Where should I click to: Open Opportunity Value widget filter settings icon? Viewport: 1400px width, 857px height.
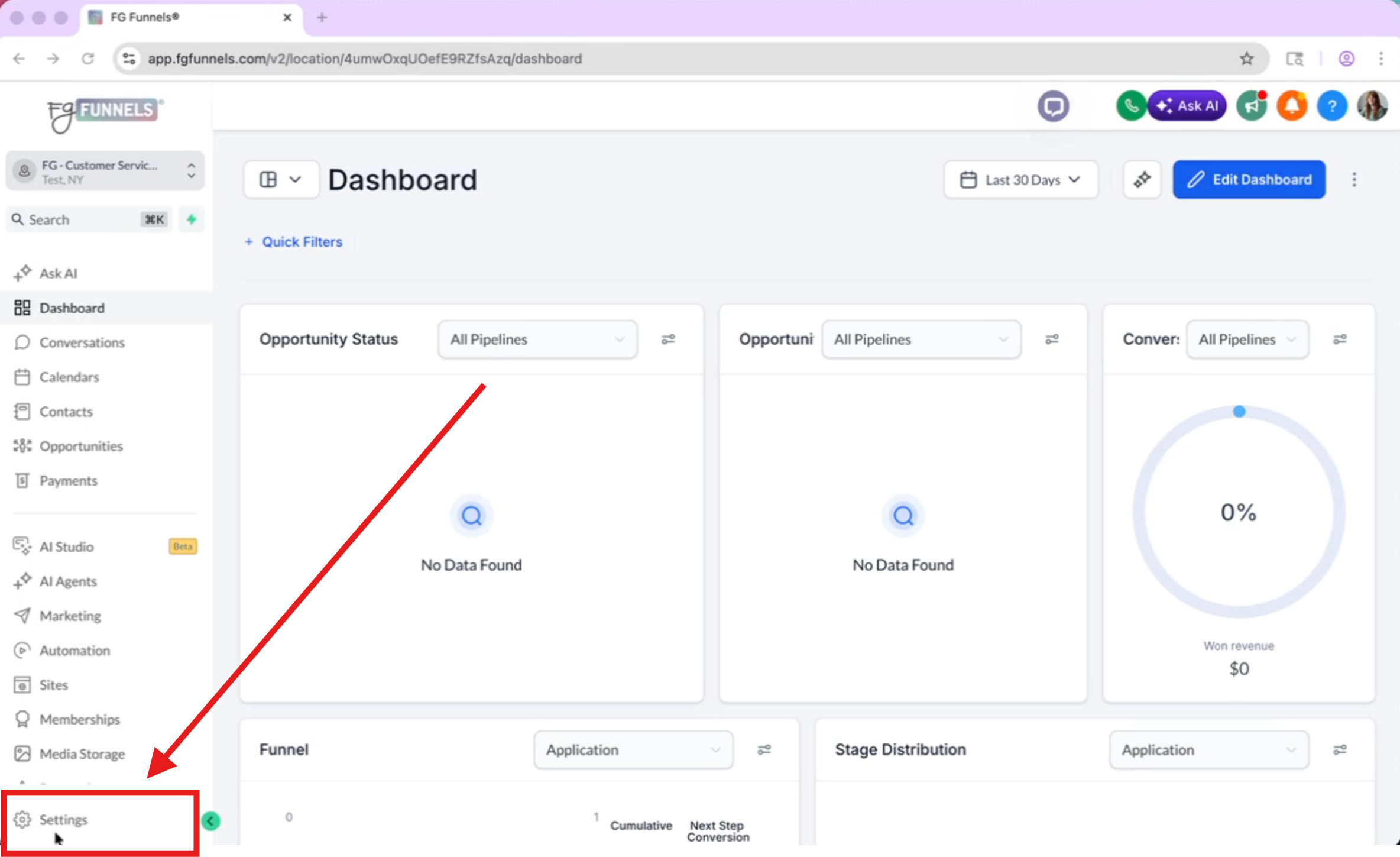coord(1052,339)
